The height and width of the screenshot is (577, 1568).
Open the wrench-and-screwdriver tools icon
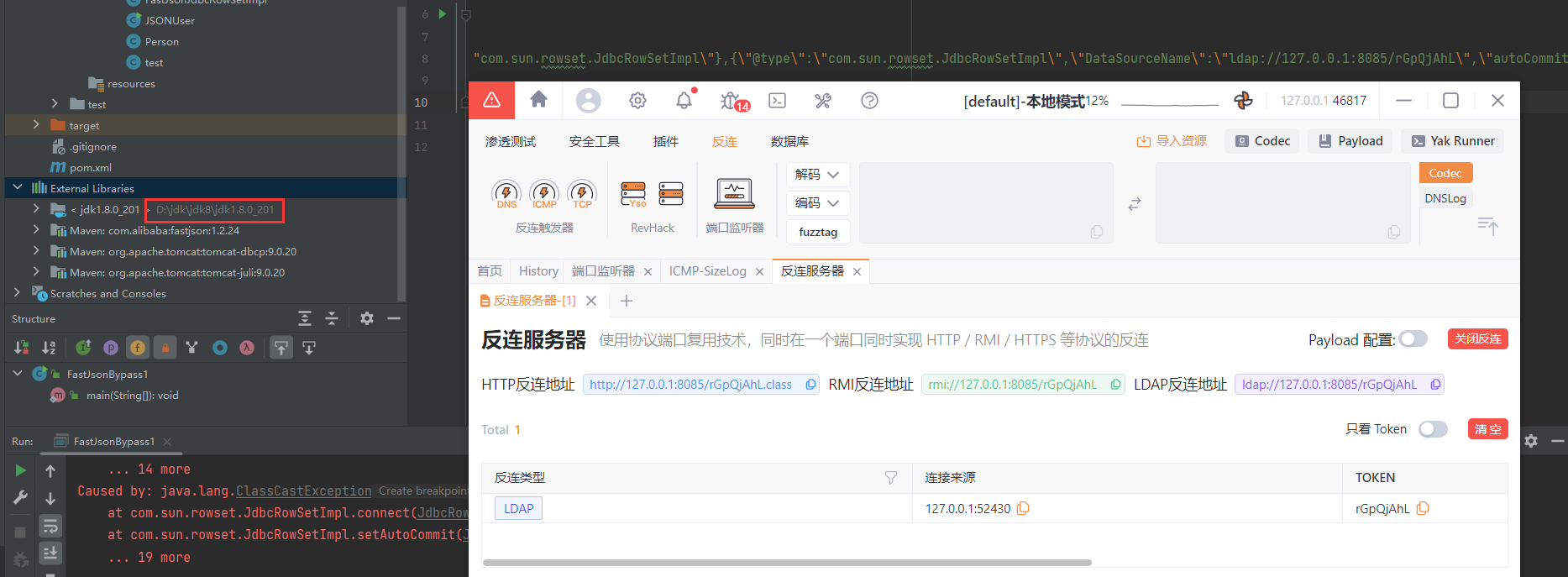pyautogui.click(x=823, y=101)
